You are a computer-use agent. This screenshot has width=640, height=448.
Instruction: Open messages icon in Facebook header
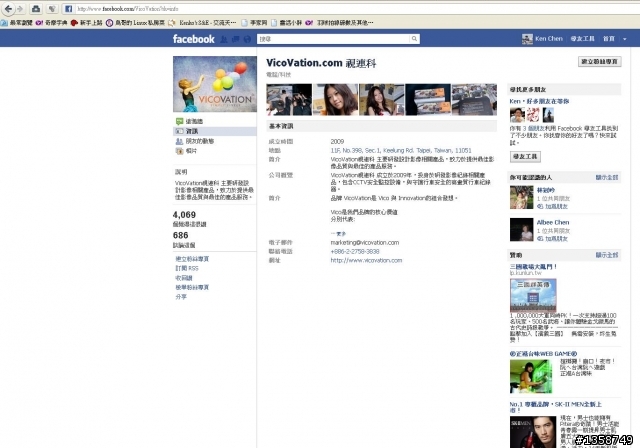coord(236,39)
